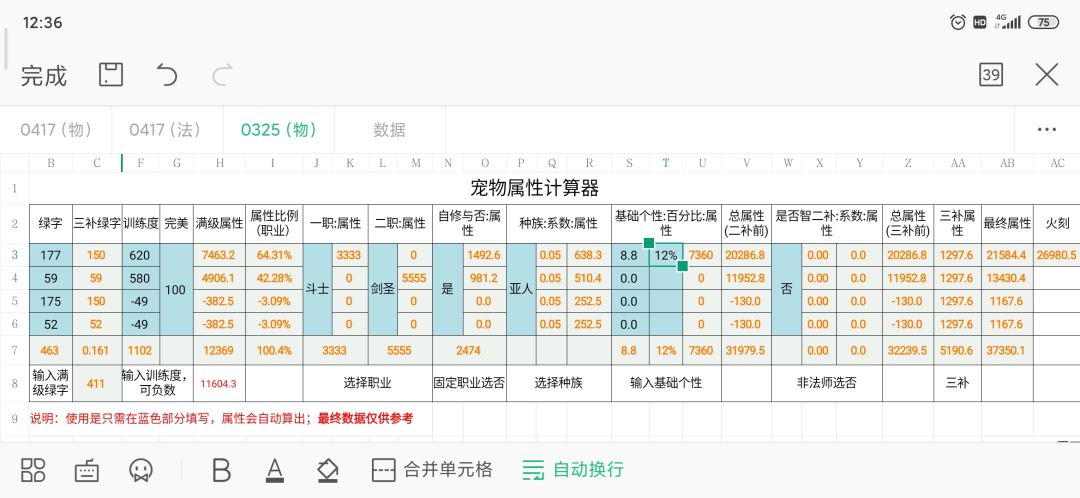Select the title cell 宠物属性计算器

pyautogui.click(x=534, y=187)
